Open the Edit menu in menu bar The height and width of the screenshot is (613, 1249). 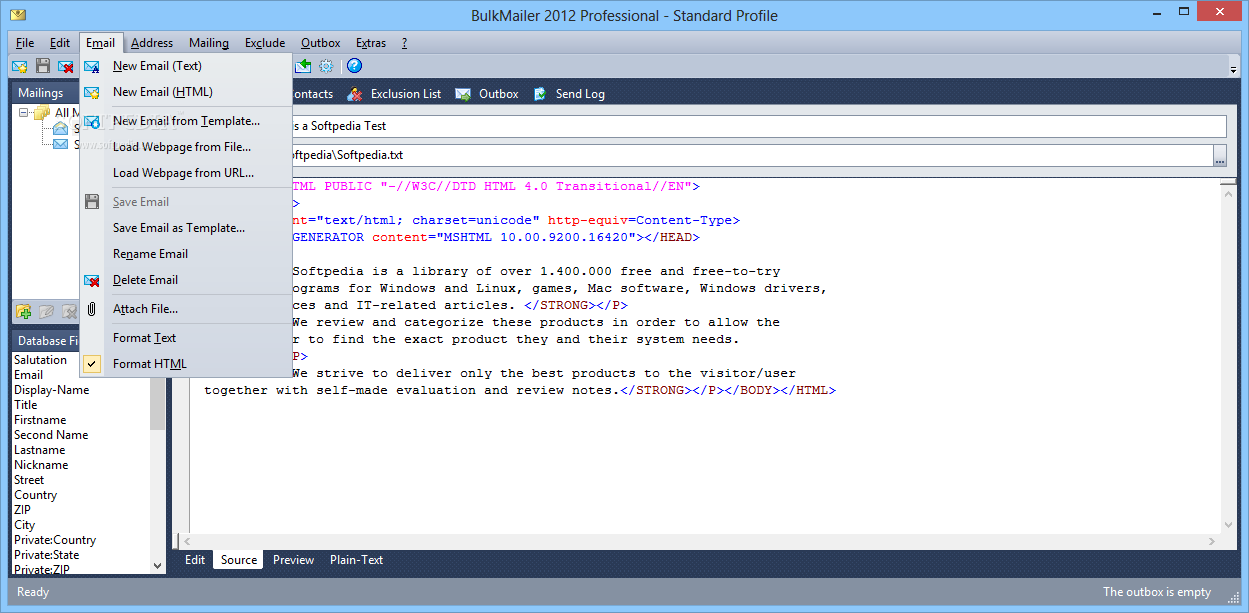click(x=60, y=43)
